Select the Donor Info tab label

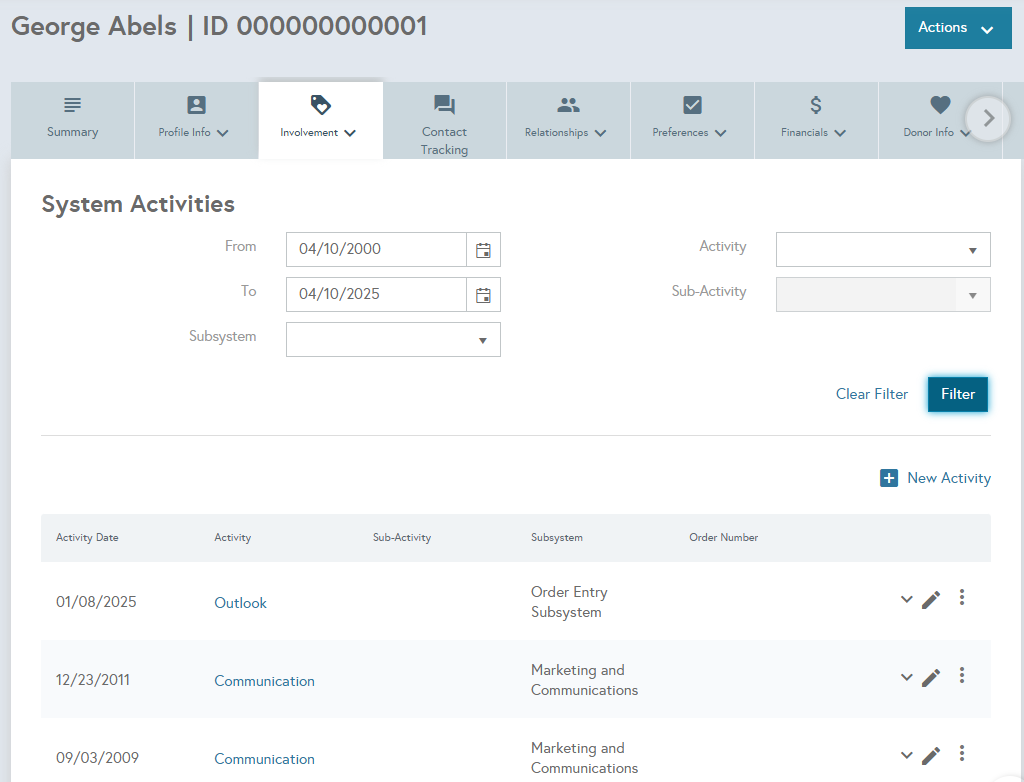click(x=928, y=133)
